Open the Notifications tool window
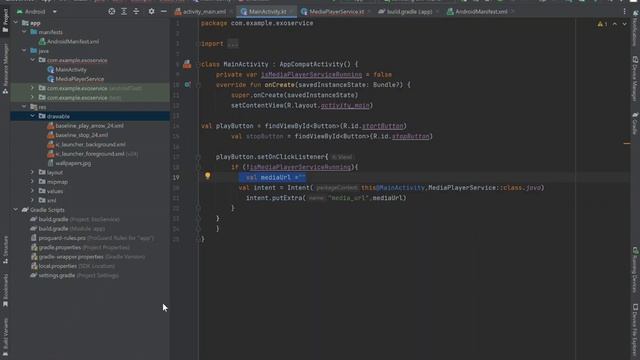Image resolution: width=640 pixels, height=360 pixels. click(x=635, y=29)
